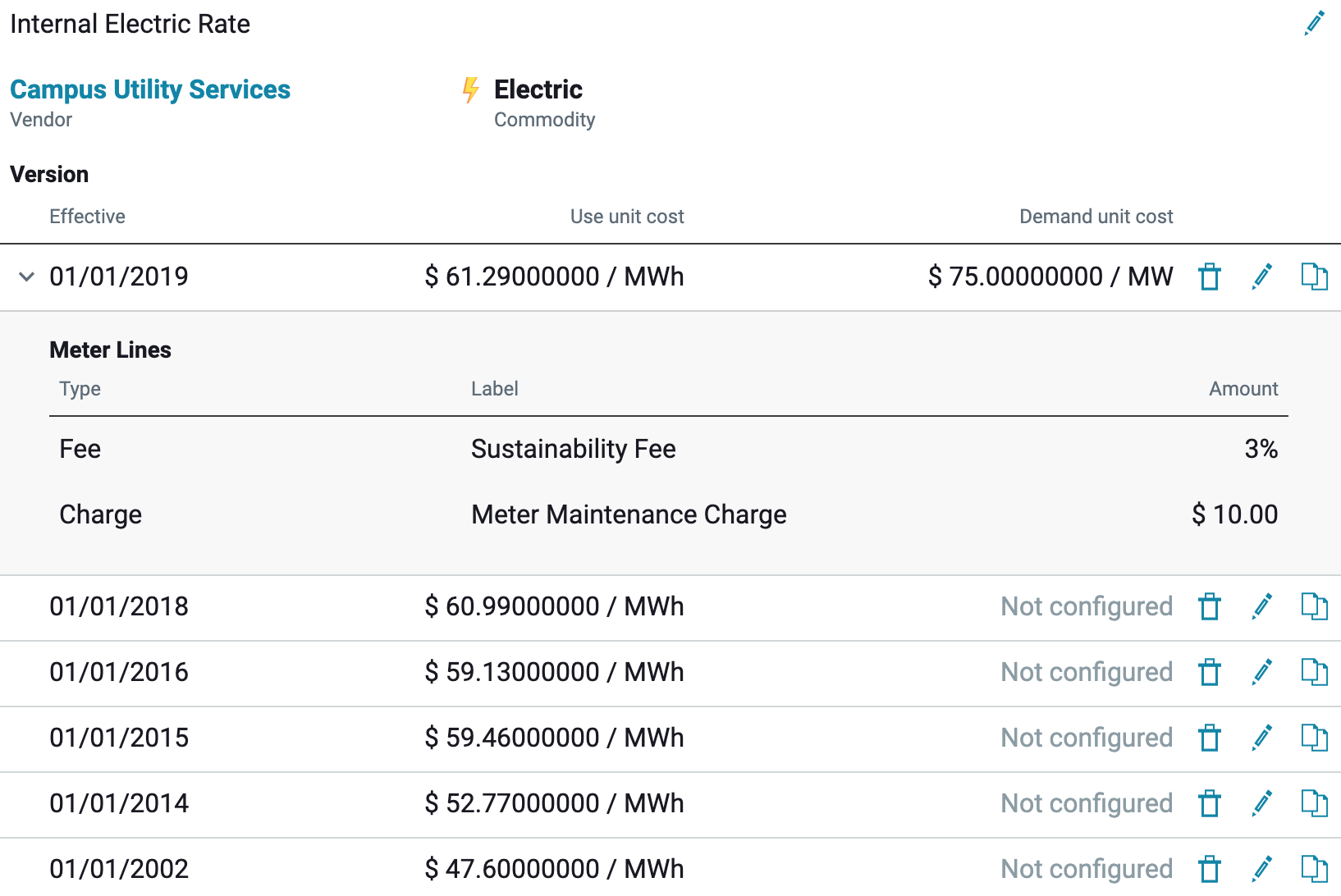Open the Campus Utility Services vendor link

150,89
